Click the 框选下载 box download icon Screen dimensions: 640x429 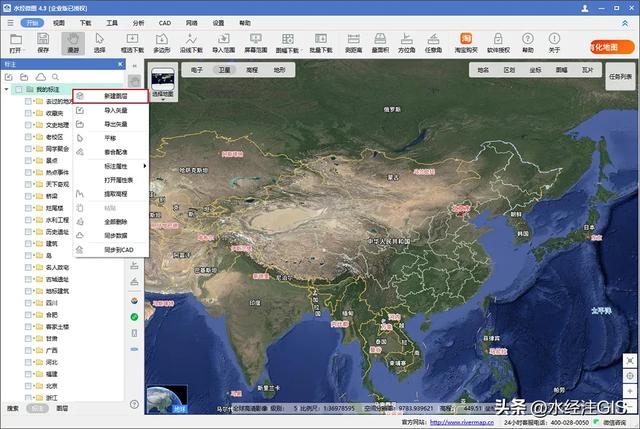click(x=132, y=39)
